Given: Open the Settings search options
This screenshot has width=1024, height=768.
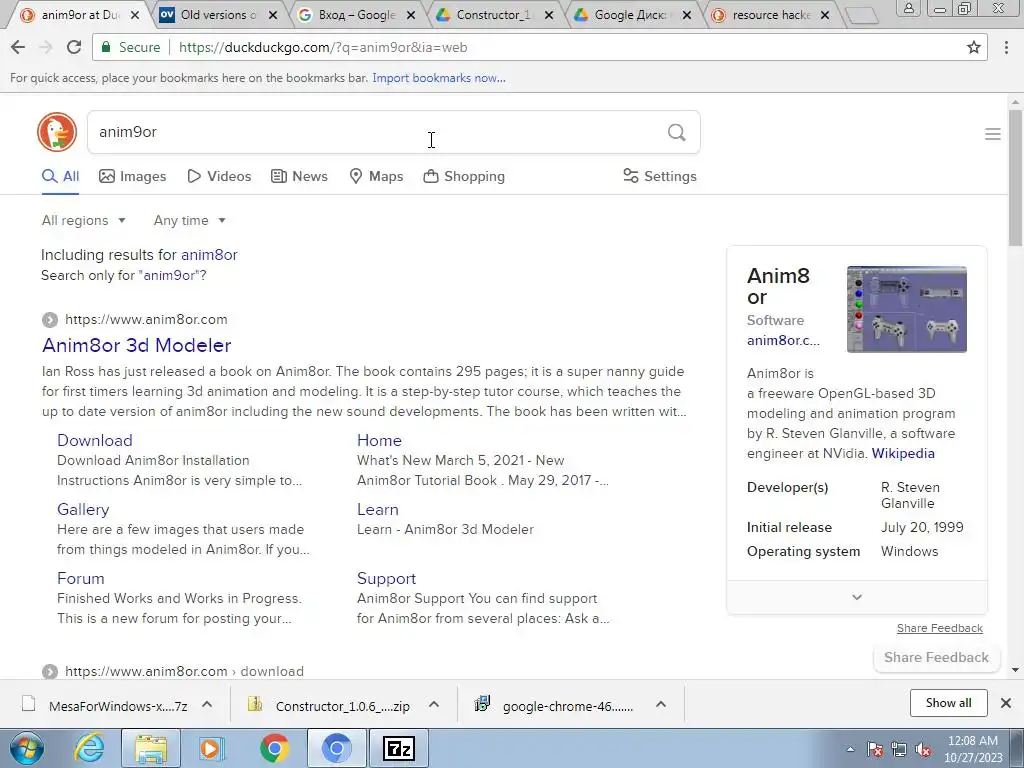Looking at the screenshot, I should [660, 176].
